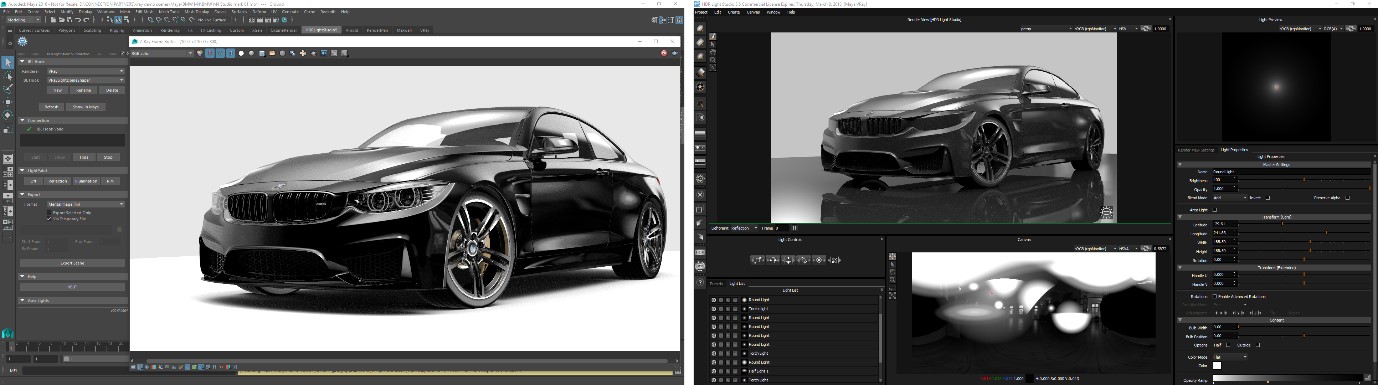Screen dimensions: 1378x385
Task: Toggle Export Rendered Only checkbox
Action: click(x=50, y=212)
